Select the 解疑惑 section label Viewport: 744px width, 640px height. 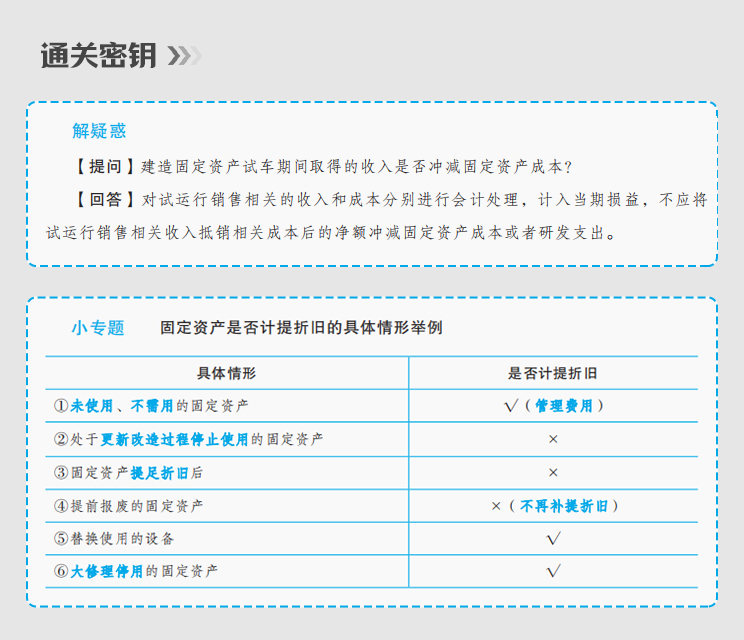(x=99, y=132)
